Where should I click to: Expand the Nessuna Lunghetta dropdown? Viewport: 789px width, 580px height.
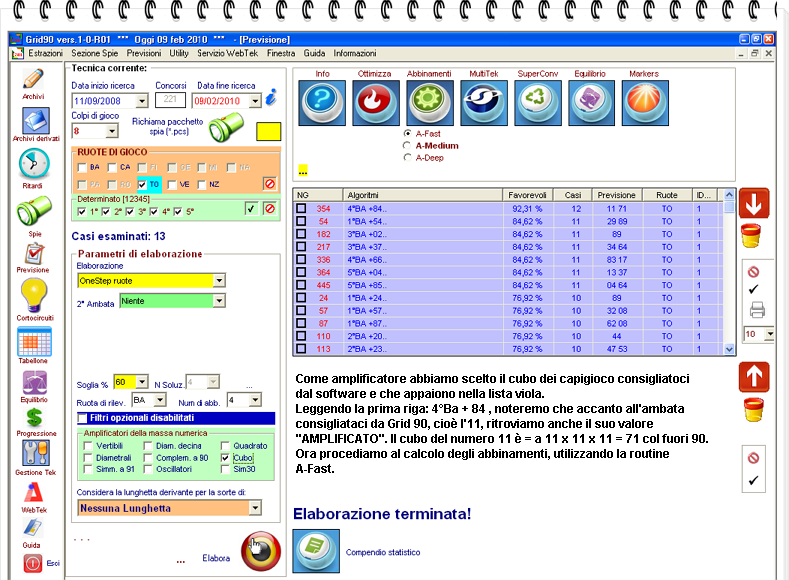pyautogui.click(x=255, y=509)
